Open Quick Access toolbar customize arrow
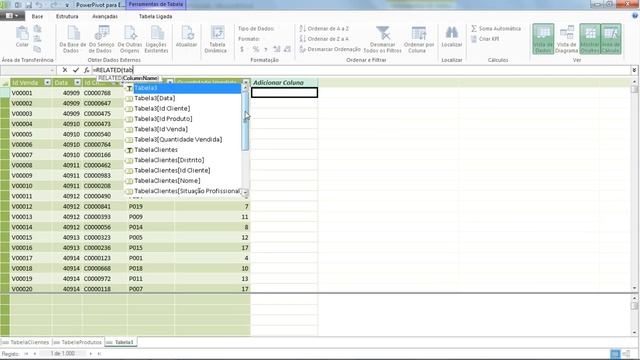Screen dimensions: 640x360 67,5
